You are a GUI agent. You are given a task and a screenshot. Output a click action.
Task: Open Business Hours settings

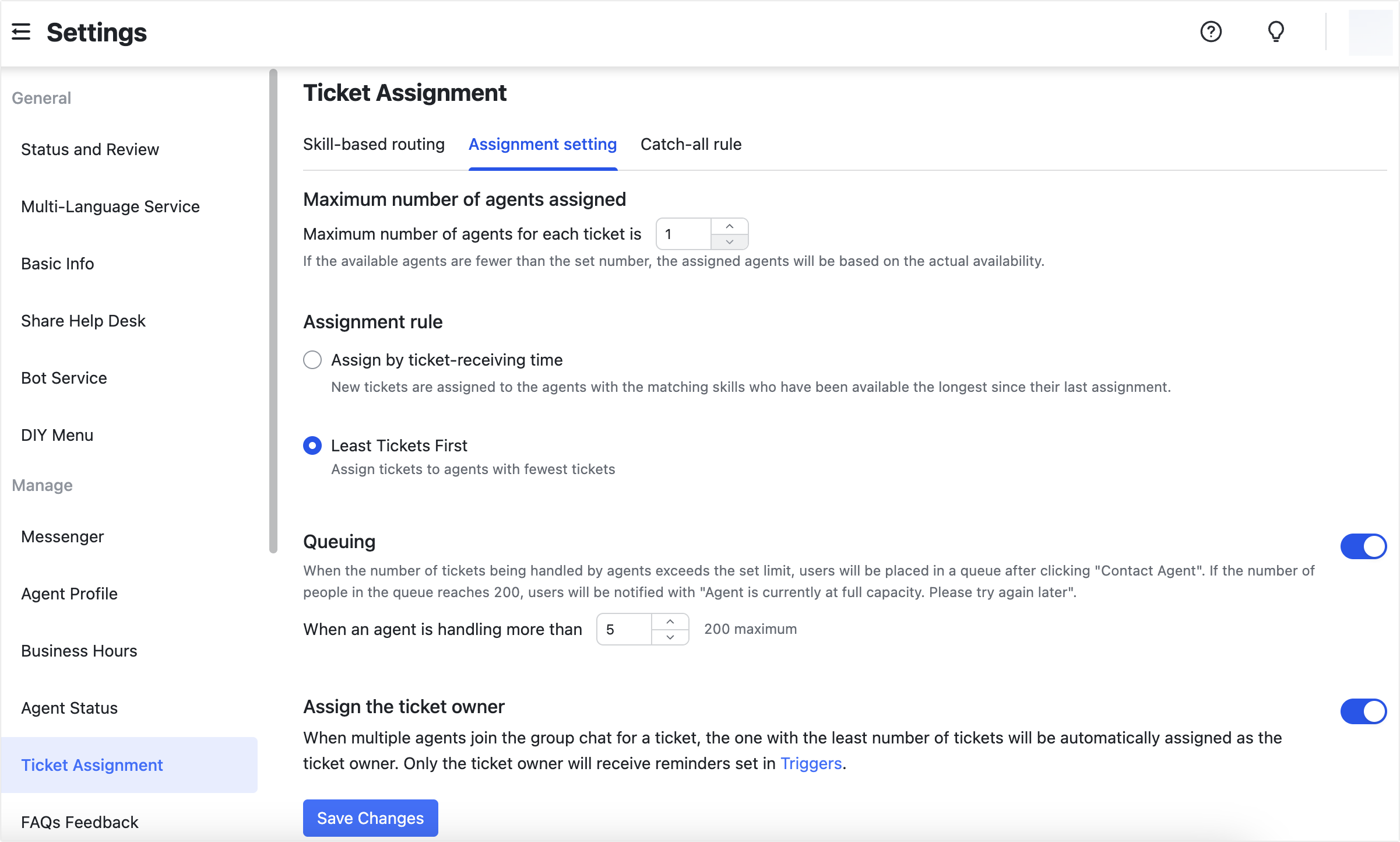click(x=79, y=651)
